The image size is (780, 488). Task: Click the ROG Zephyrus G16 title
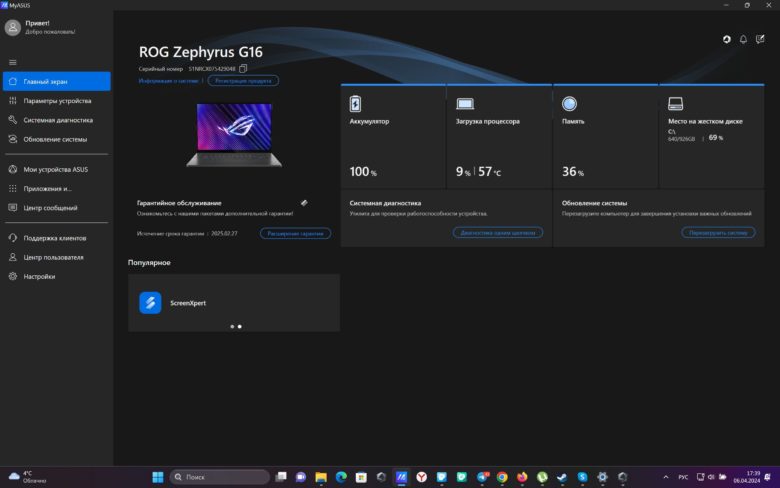tap(200, 52)
